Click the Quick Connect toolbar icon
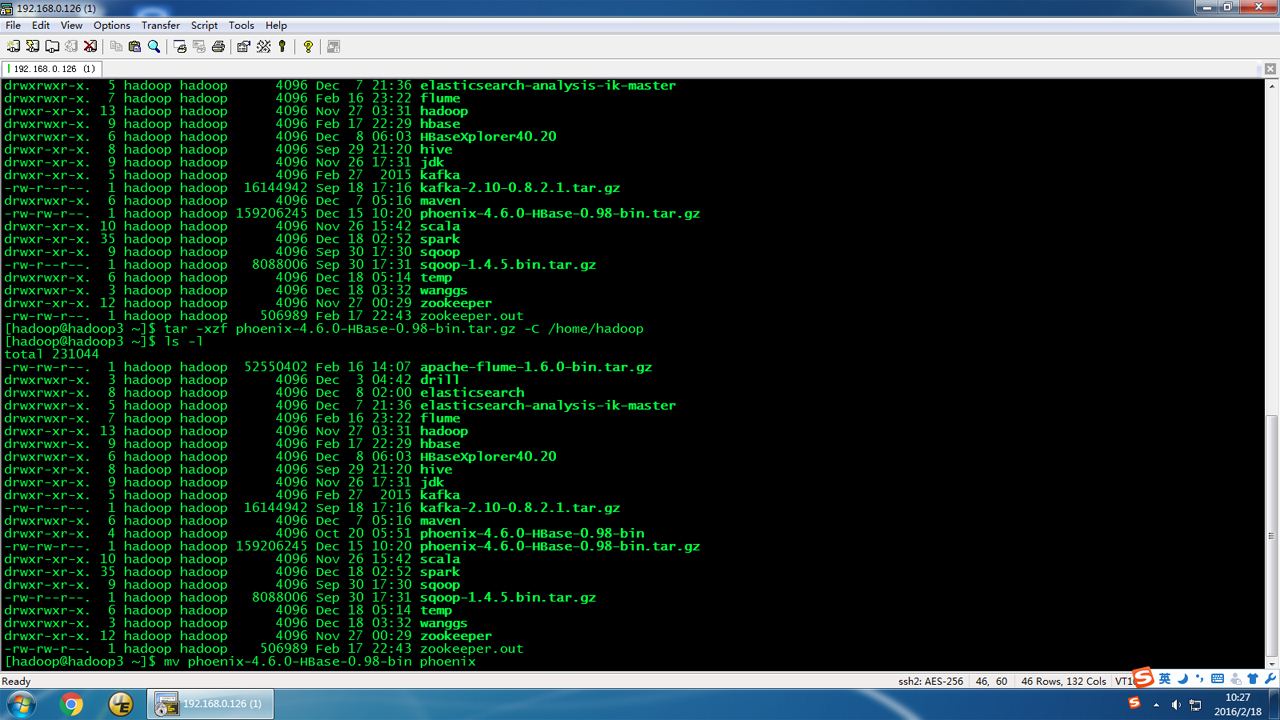 point(32,46)
